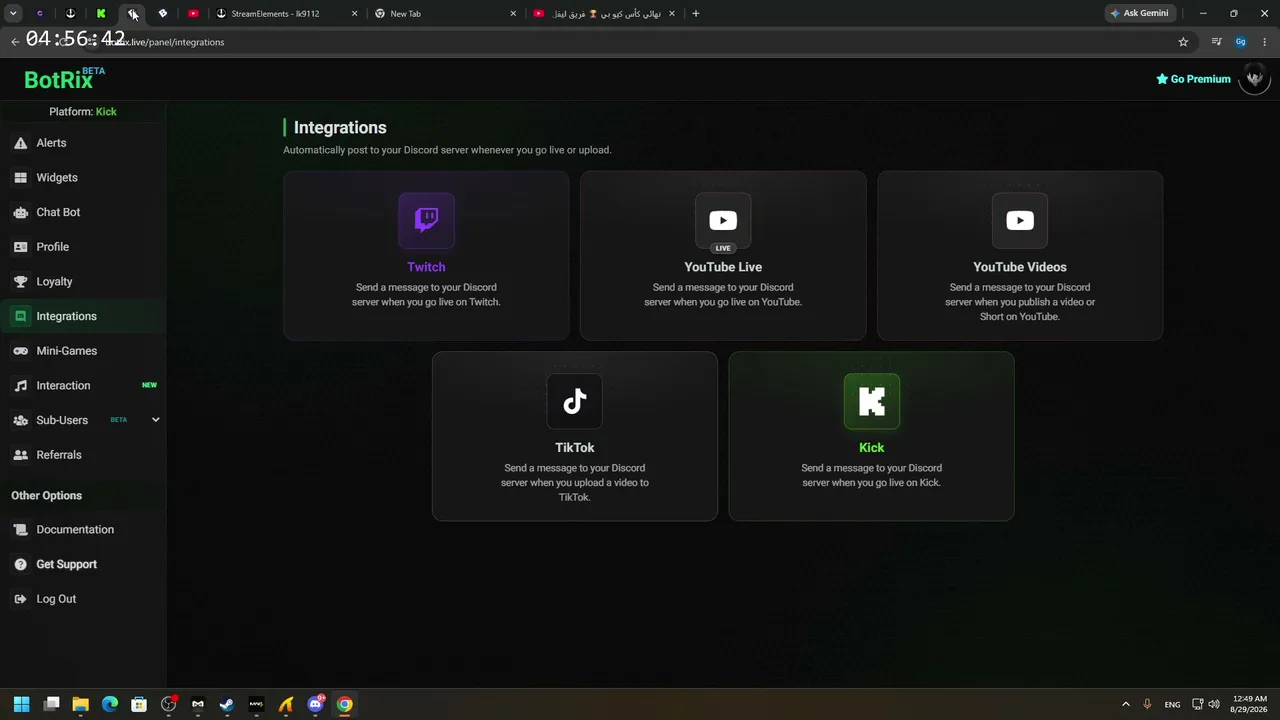Screen dimensions: 1280x720
Task: Open volume control in system tray
Action: [x=1214, y=704]
